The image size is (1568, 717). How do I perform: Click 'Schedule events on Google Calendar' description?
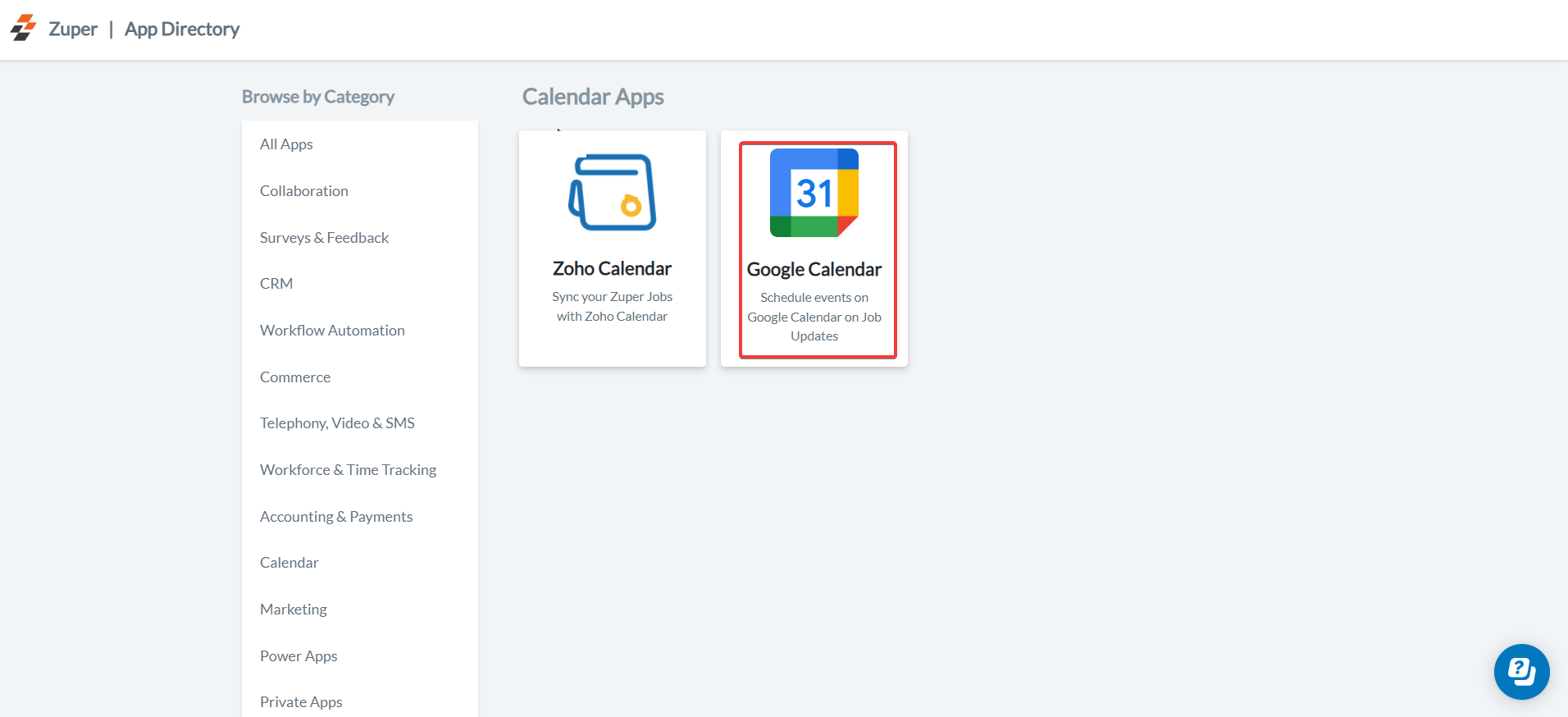(814, 317)
